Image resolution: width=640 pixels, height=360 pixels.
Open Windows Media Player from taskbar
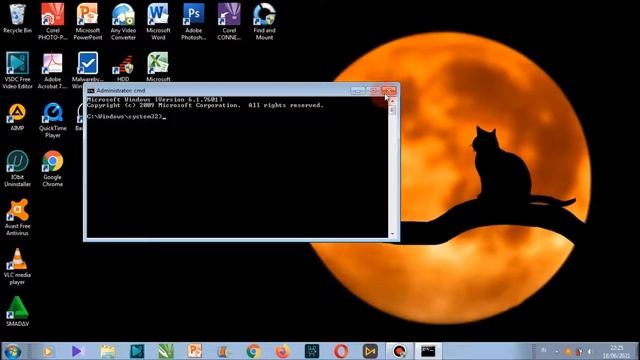(48, 351)
